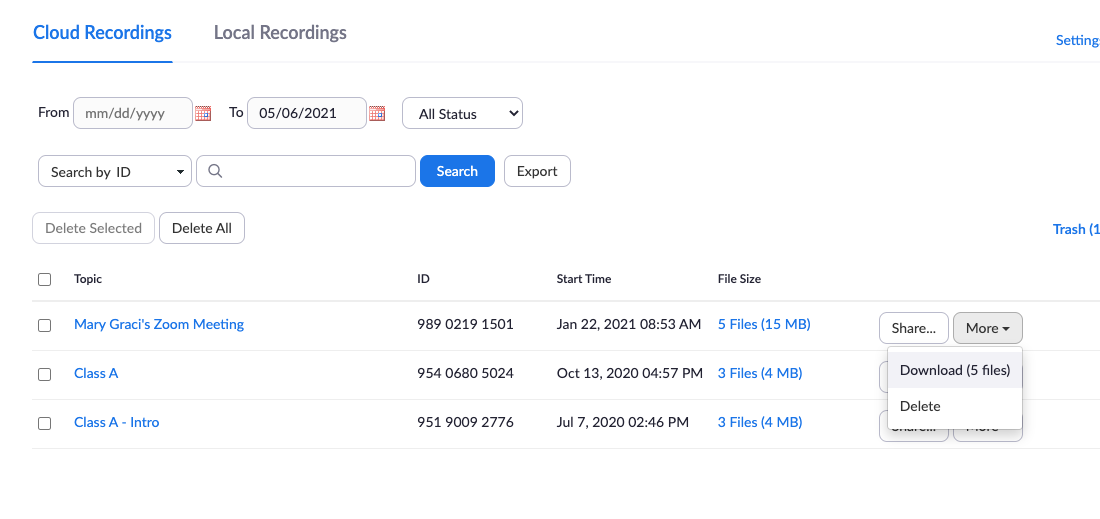Open the Mary Graci's Zoom Meeting link
The width and height of the screenshot is (1100, 519).
159,324
